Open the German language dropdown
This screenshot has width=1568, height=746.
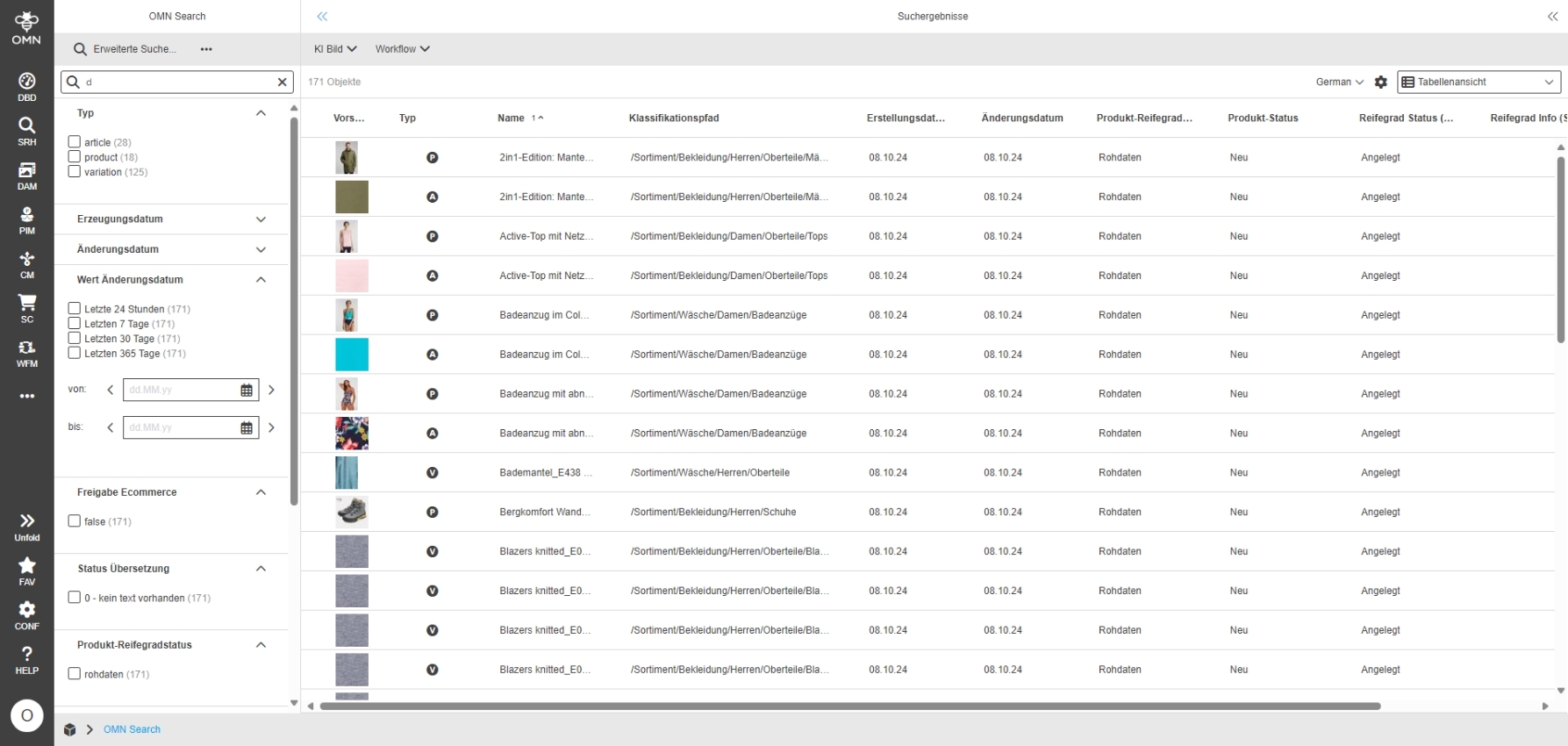1339,82
